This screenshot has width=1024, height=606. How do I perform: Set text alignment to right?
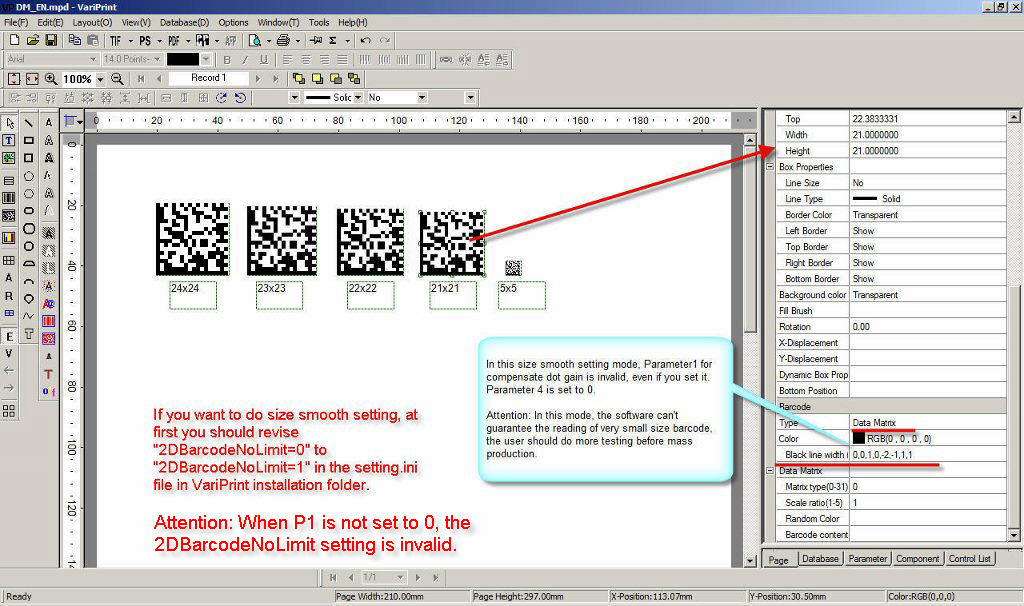click(324, 59)
